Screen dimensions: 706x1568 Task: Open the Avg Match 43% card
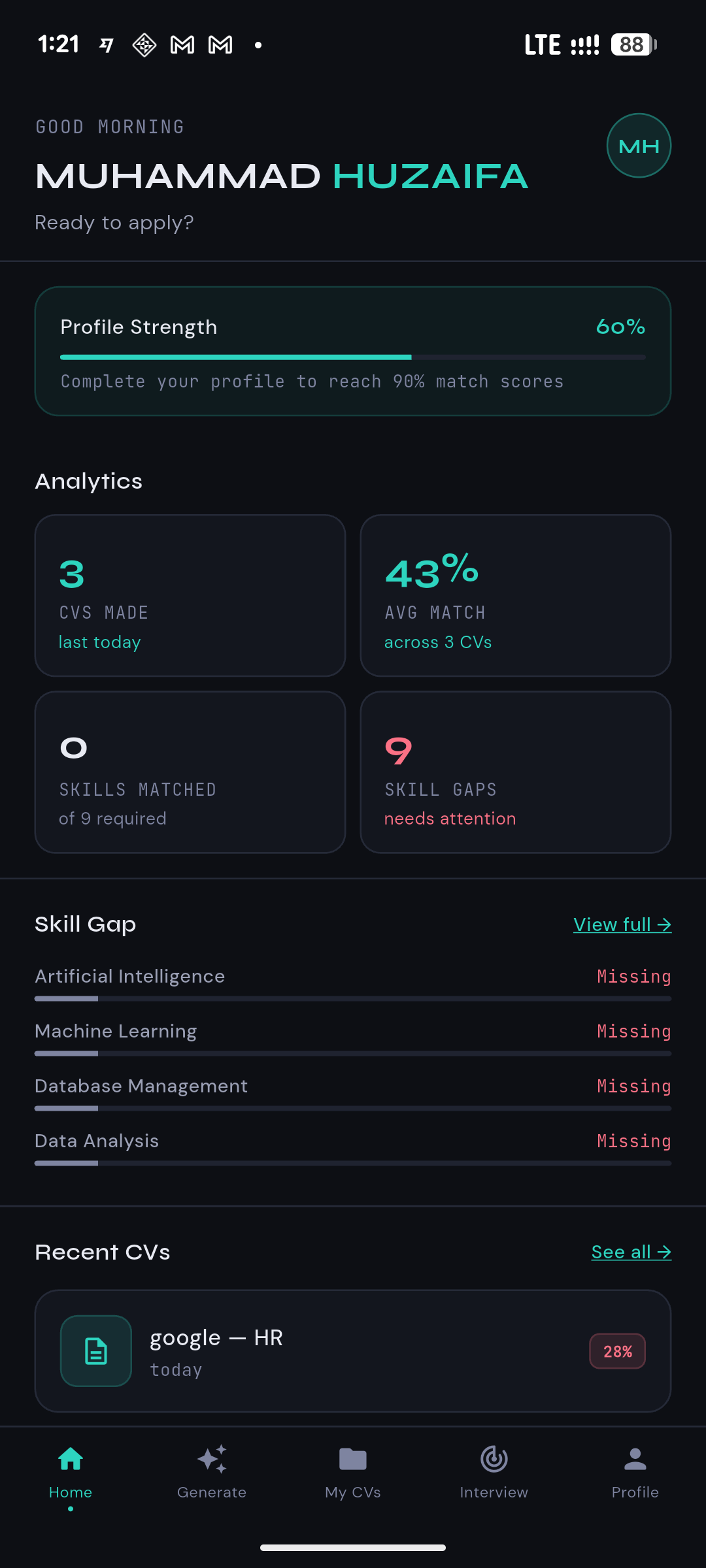(516, 595)
